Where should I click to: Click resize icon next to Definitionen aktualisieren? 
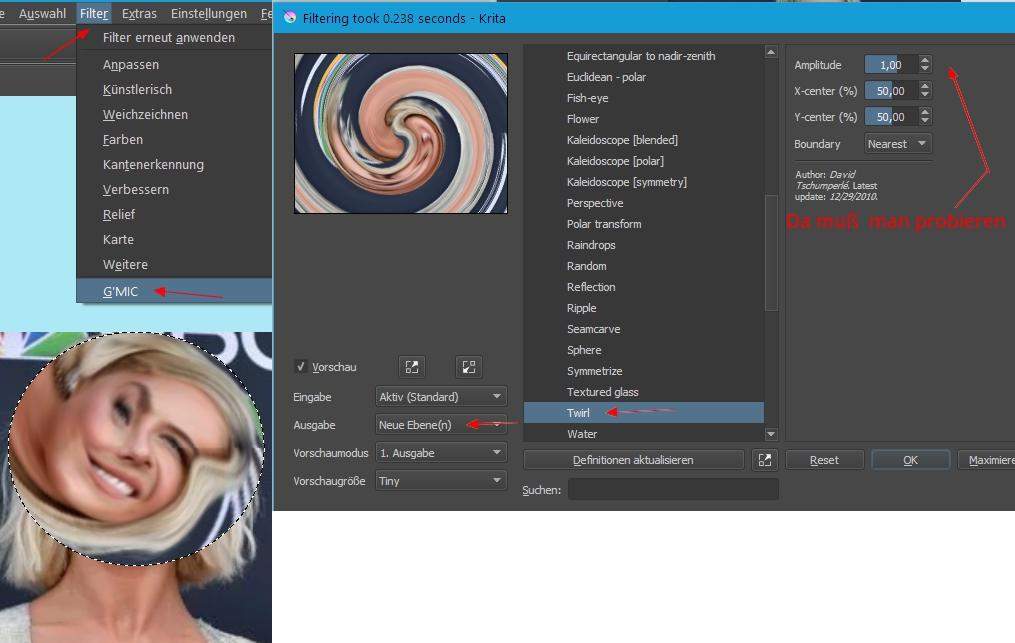coord(764,459)
